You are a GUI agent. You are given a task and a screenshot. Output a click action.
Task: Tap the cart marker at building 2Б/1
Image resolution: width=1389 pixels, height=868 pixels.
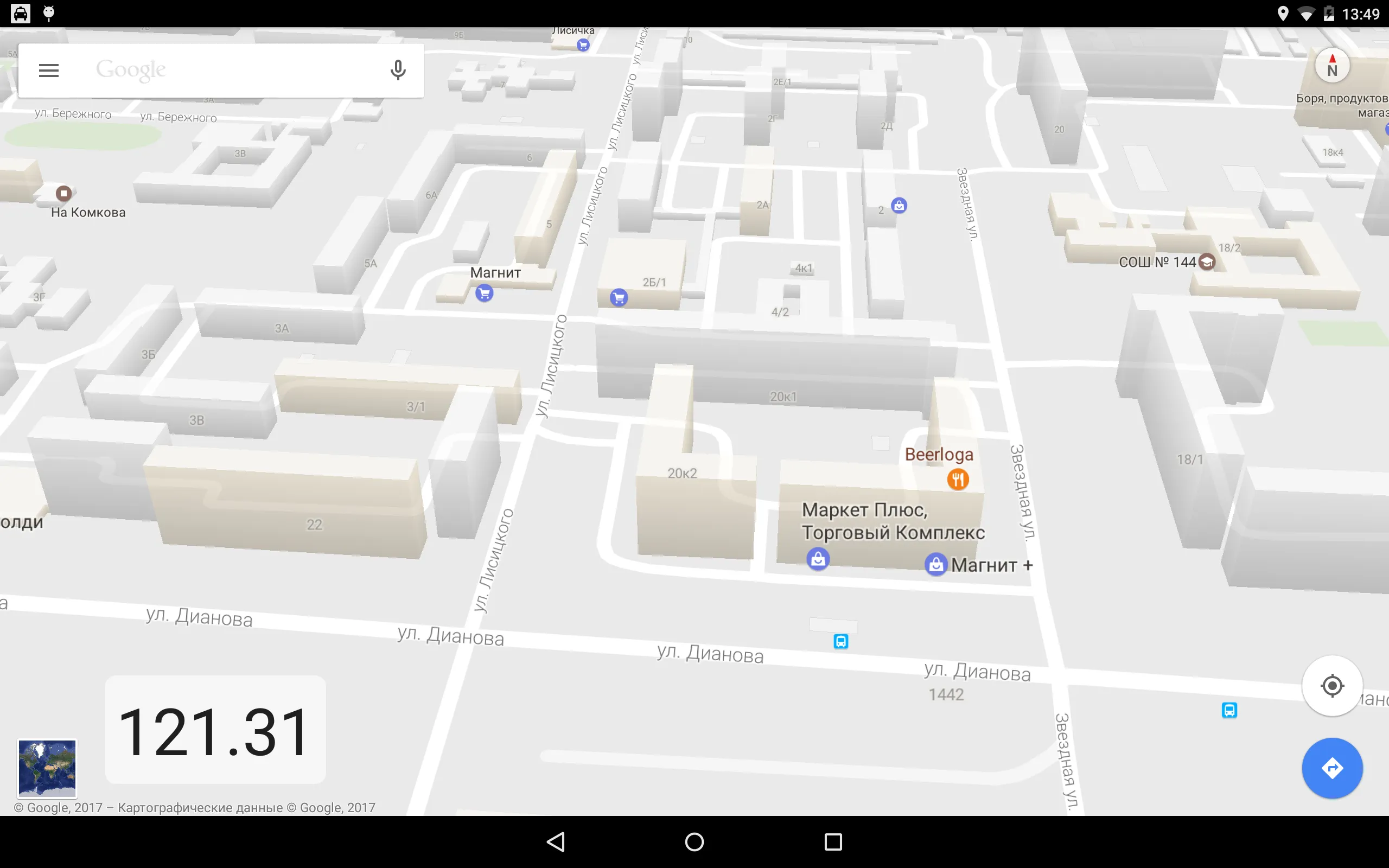tap(619, 297)
